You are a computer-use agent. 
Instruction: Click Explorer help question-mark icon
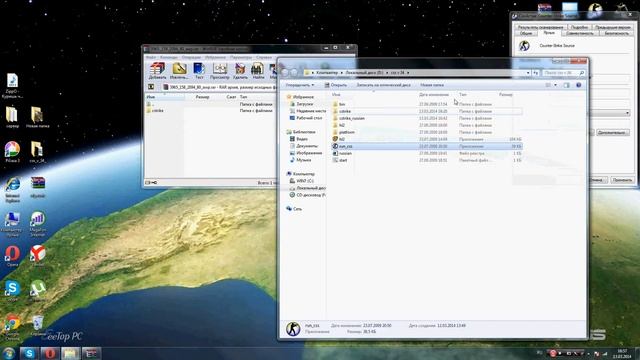578,85
